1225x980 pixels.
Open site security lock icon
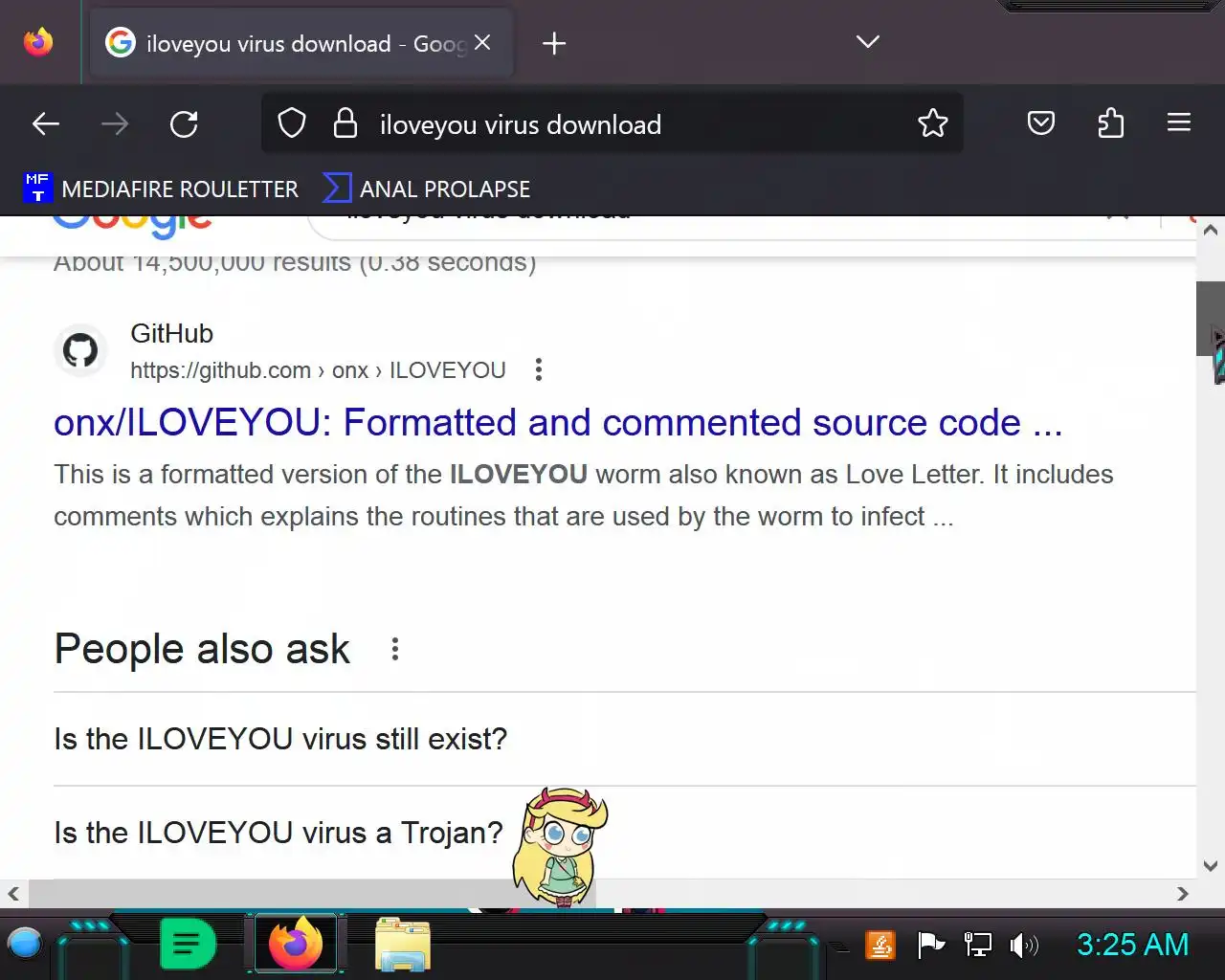pyautogui.click(x=345, y=123)
